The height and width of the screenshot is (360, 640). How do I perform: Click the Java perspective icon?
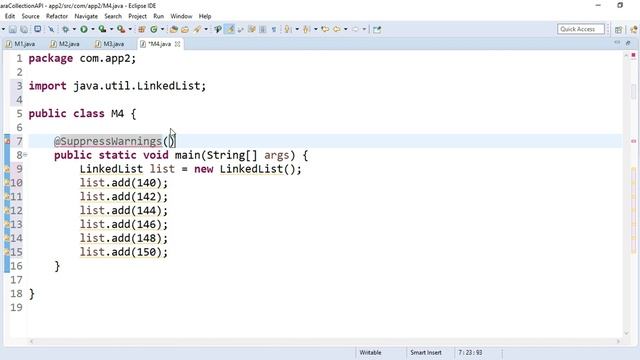coord(634,29)
